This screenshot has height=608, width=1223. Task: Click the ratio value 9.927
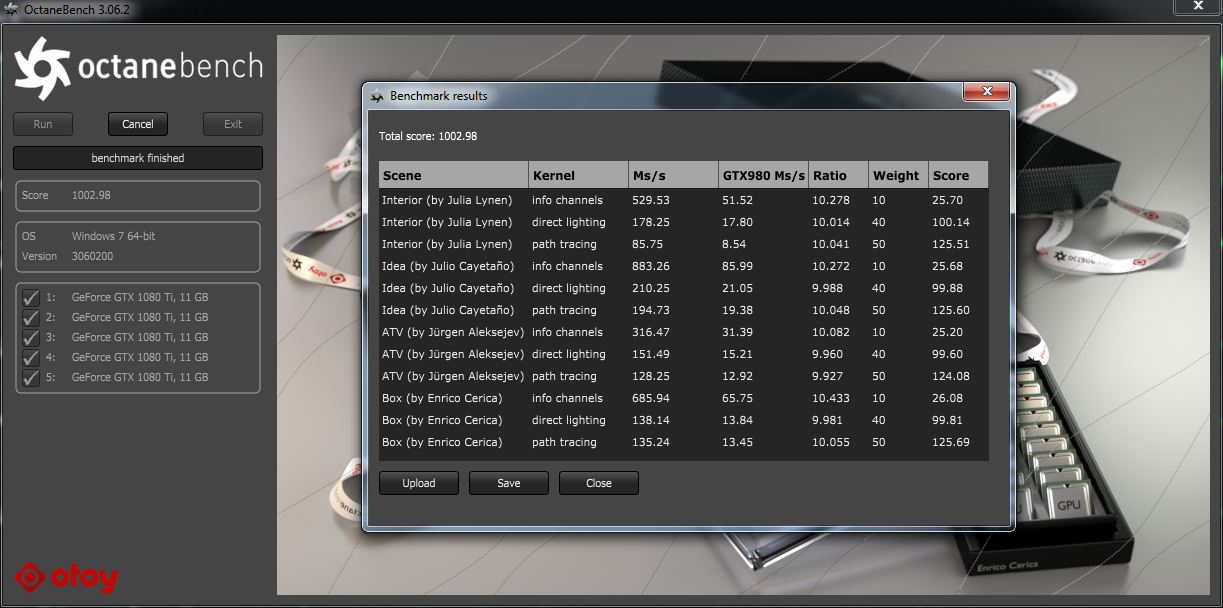click(x=827, y=376)
